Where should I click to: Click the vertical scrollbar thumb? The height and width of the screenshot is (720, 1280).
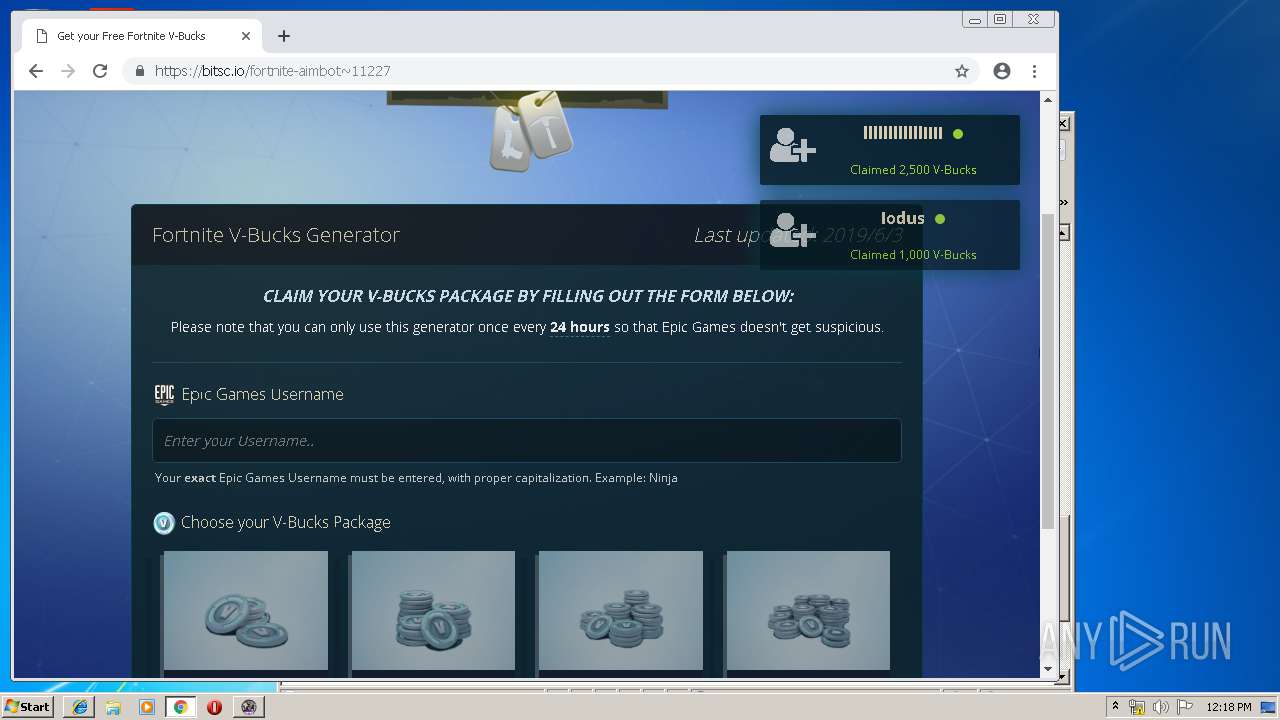pyautogui.click(x=1048, y=370)
